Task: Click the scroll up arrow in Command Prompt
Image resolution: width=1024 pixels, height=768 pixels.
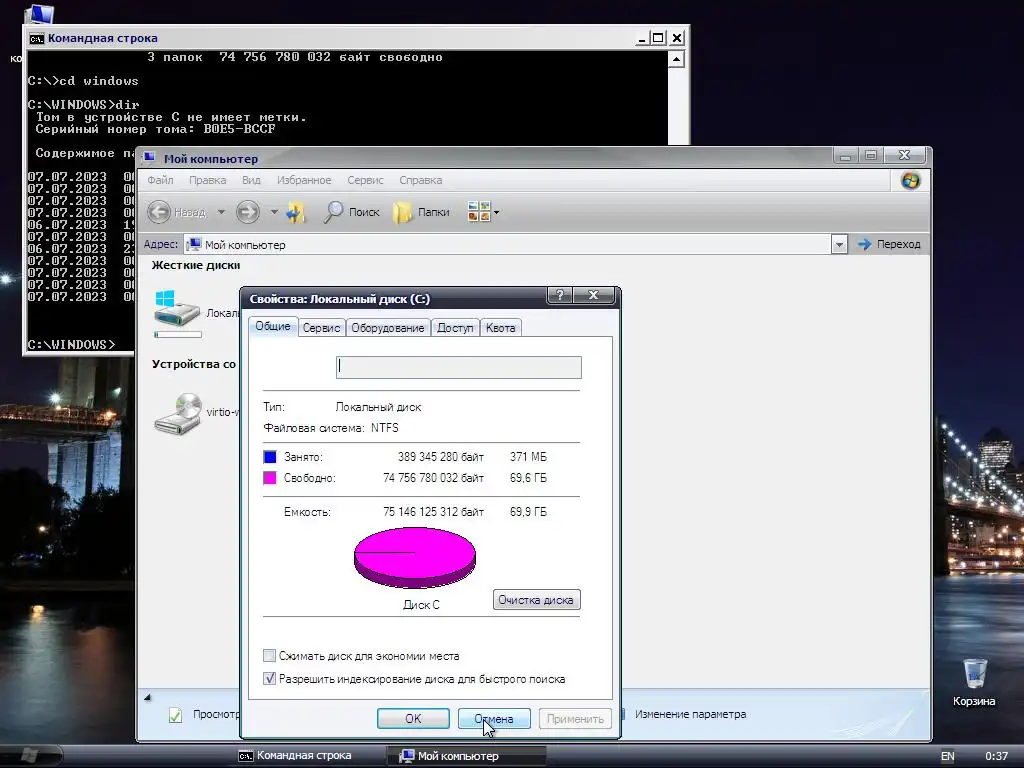Action: (677, 59)
